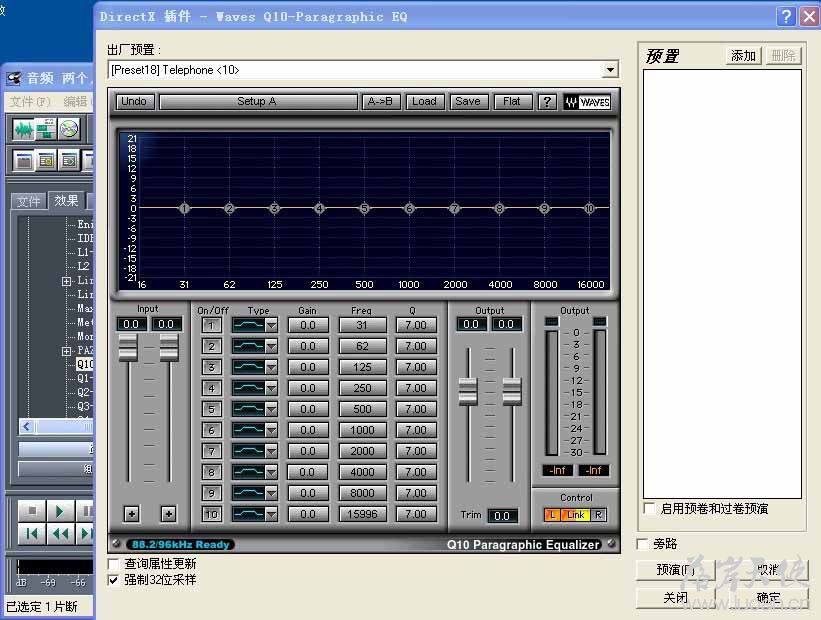Click the Trim value field
The width and height of the screenshot is (821, 620).
tap(502, 516)
